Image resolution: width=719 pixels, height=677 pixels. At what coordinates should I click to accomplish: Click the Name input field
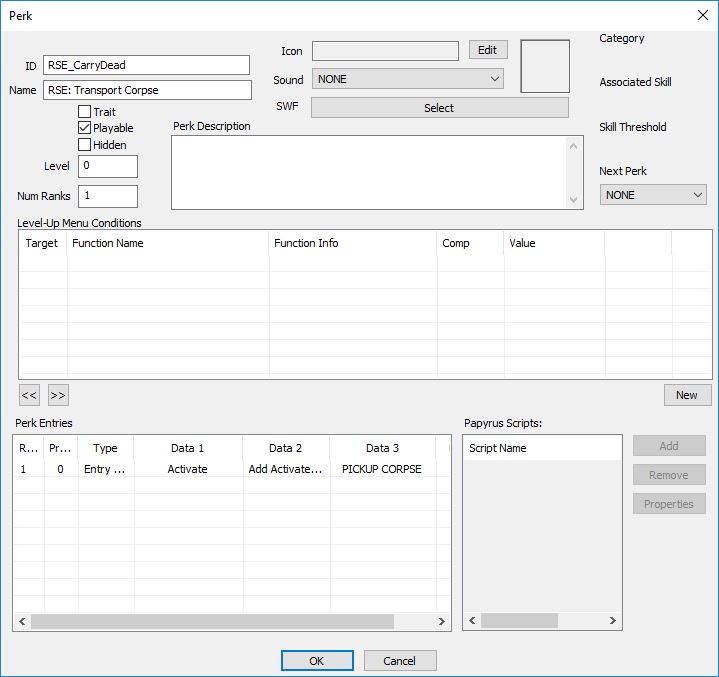point(147,90)
